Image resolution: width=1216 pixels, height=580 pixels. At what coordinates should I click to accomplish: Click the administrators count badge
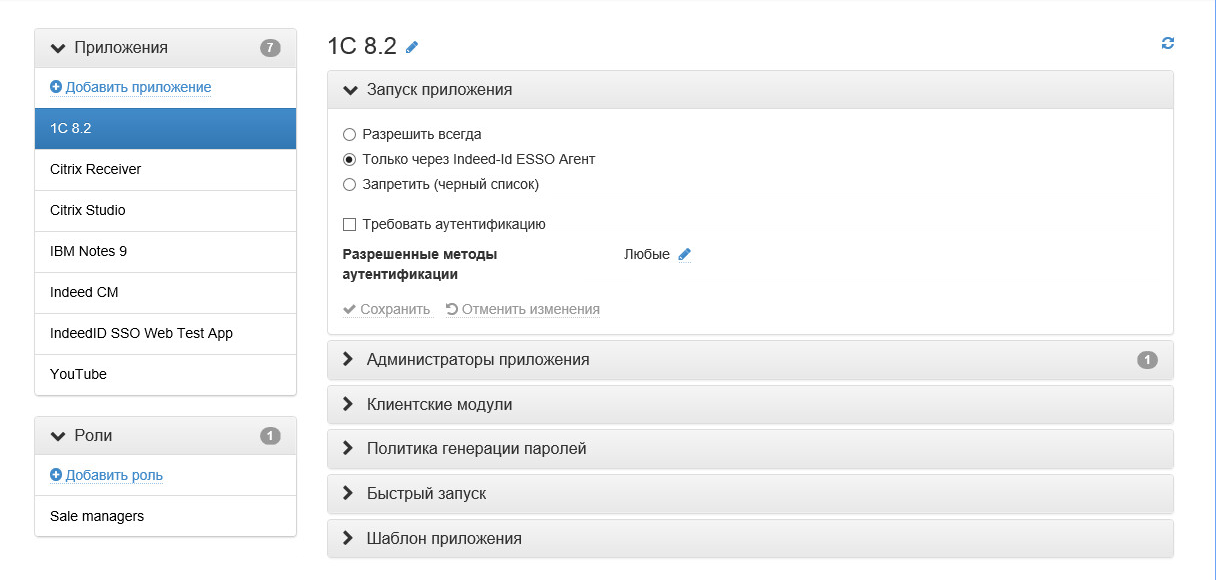[x=1147, y=360]
